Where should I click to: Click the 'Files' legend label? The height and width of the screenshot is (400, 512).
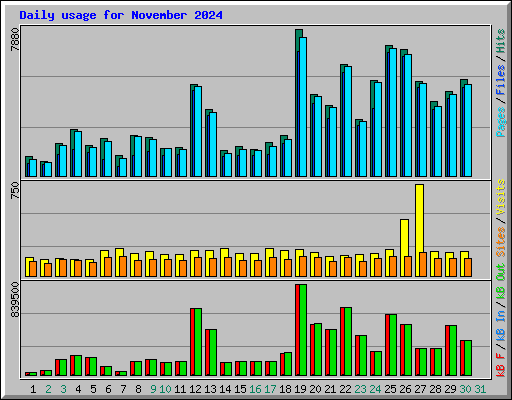501,80
